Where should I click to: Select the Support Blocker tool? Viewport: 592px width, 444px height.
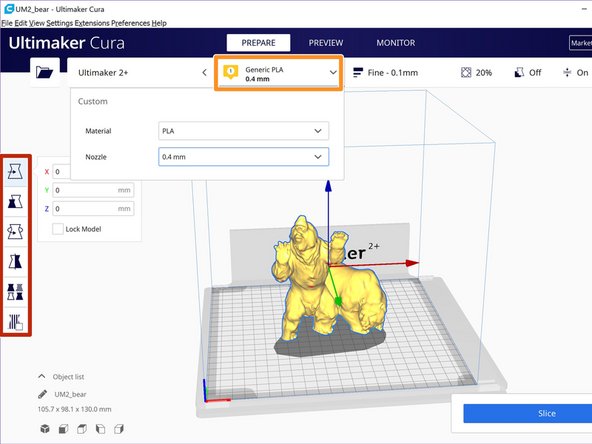pyautogui.click(x=15, y=322)
